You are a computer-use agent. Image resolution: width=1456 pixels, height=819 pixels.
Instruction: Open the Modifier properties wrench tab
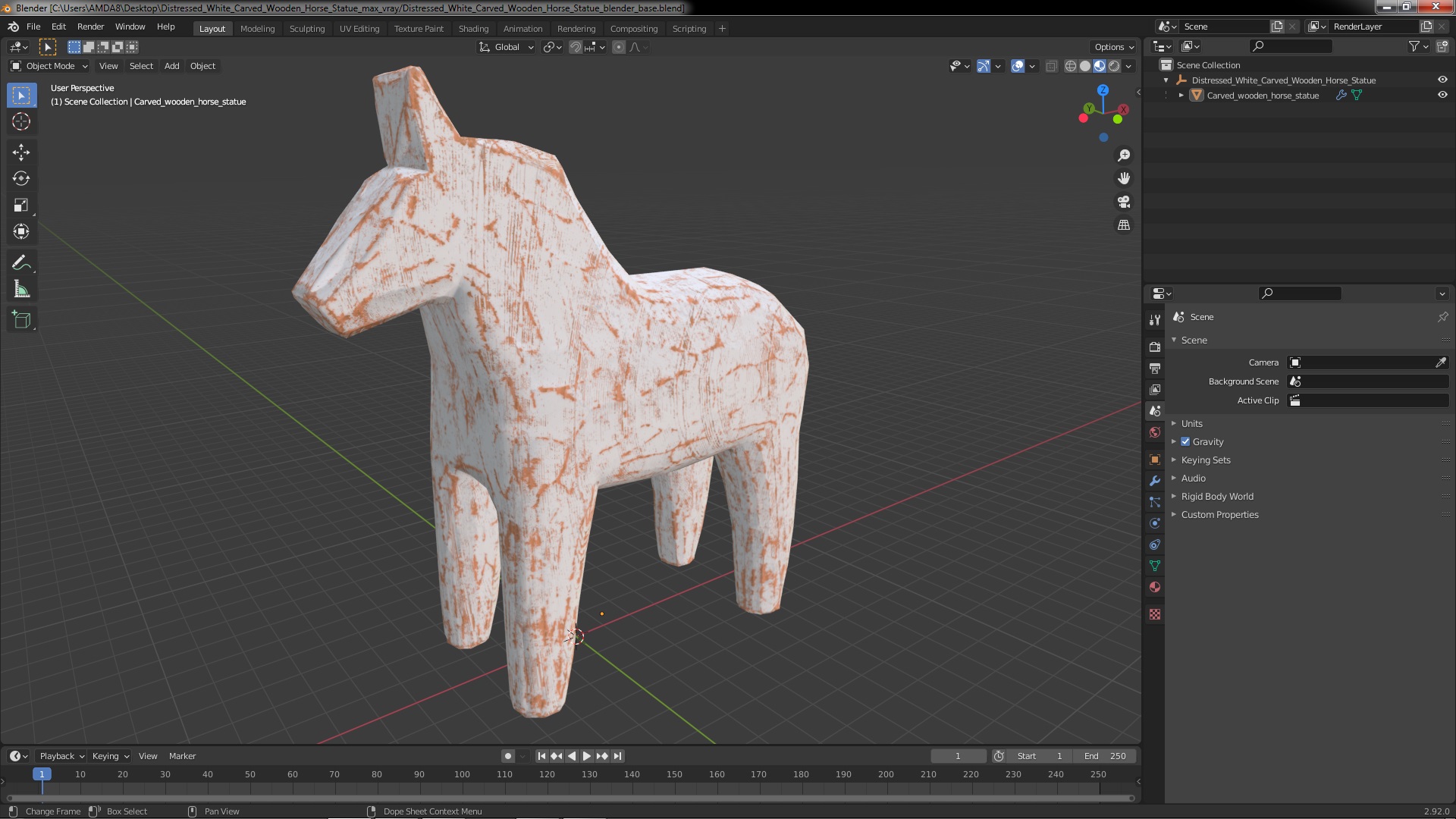click(1155, 481)
